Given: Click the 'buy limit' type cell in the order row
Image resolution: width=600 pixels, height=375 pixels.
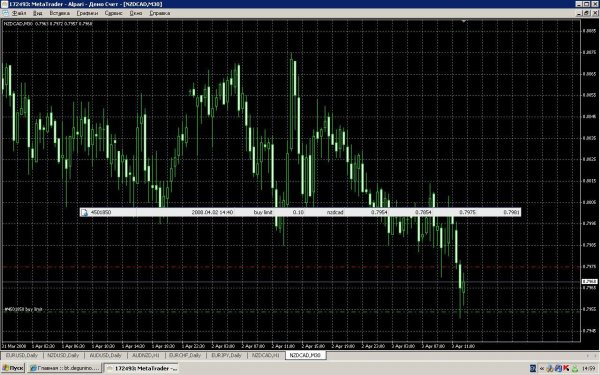Looking at the screenshot, I should [263, 212].
